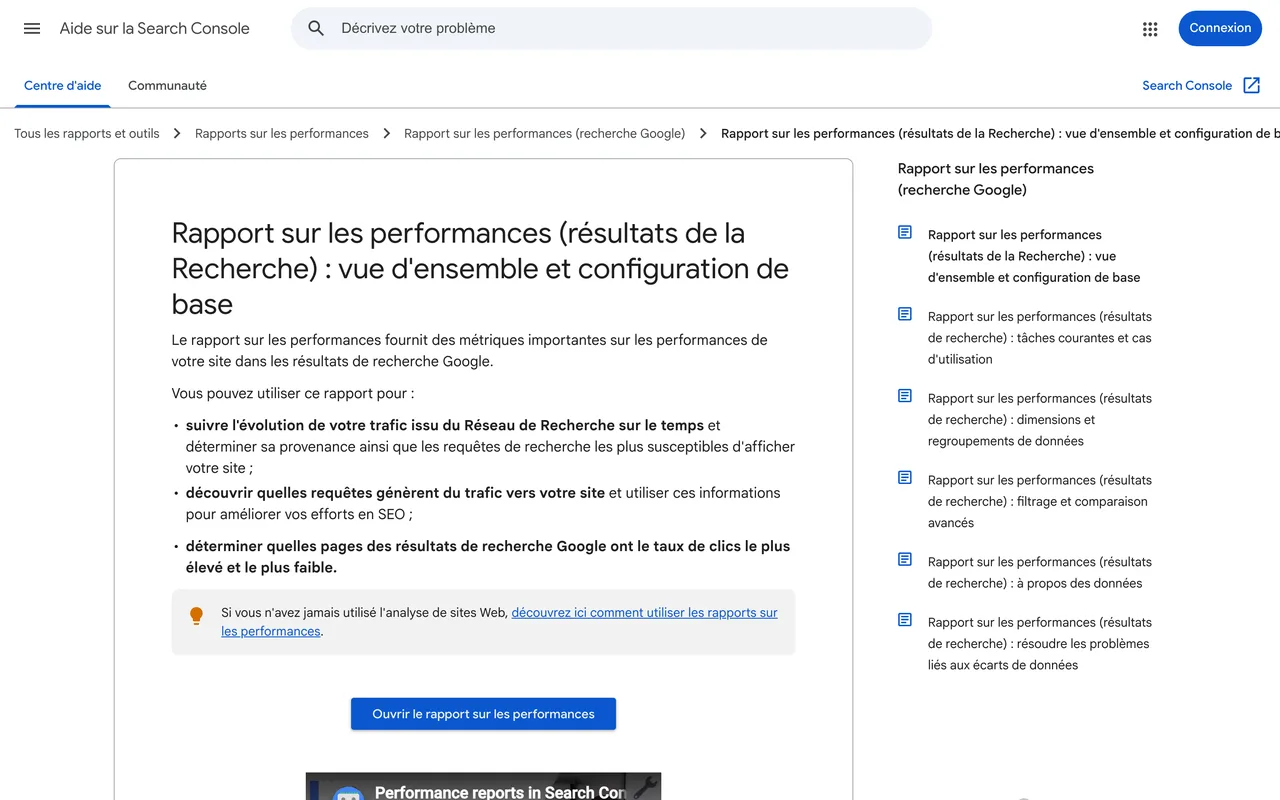Viewport: 1280px width, 800px height.
Task: Click the search magnifier icon
Action: tap(316, 28)
